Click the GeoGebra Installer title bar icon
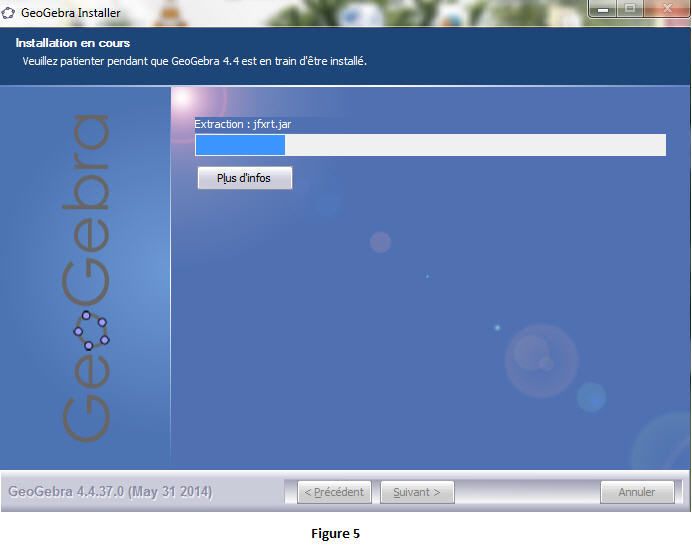Viewport: 692px width, 550px height. 8,13
